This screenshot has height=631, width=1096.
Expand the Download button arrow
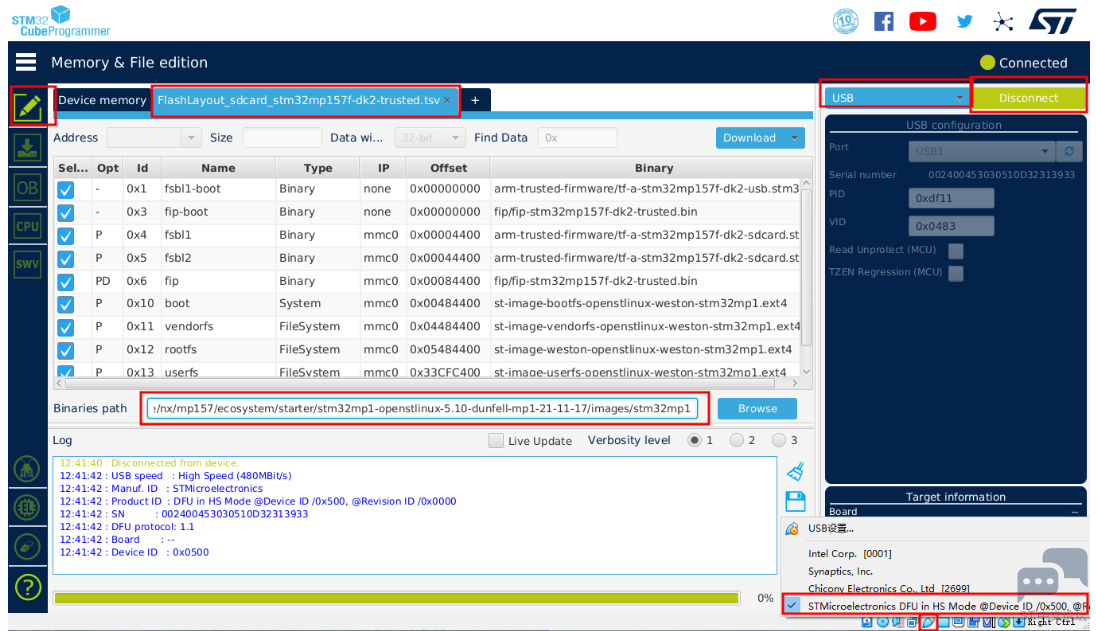click(x=794, y=138)
